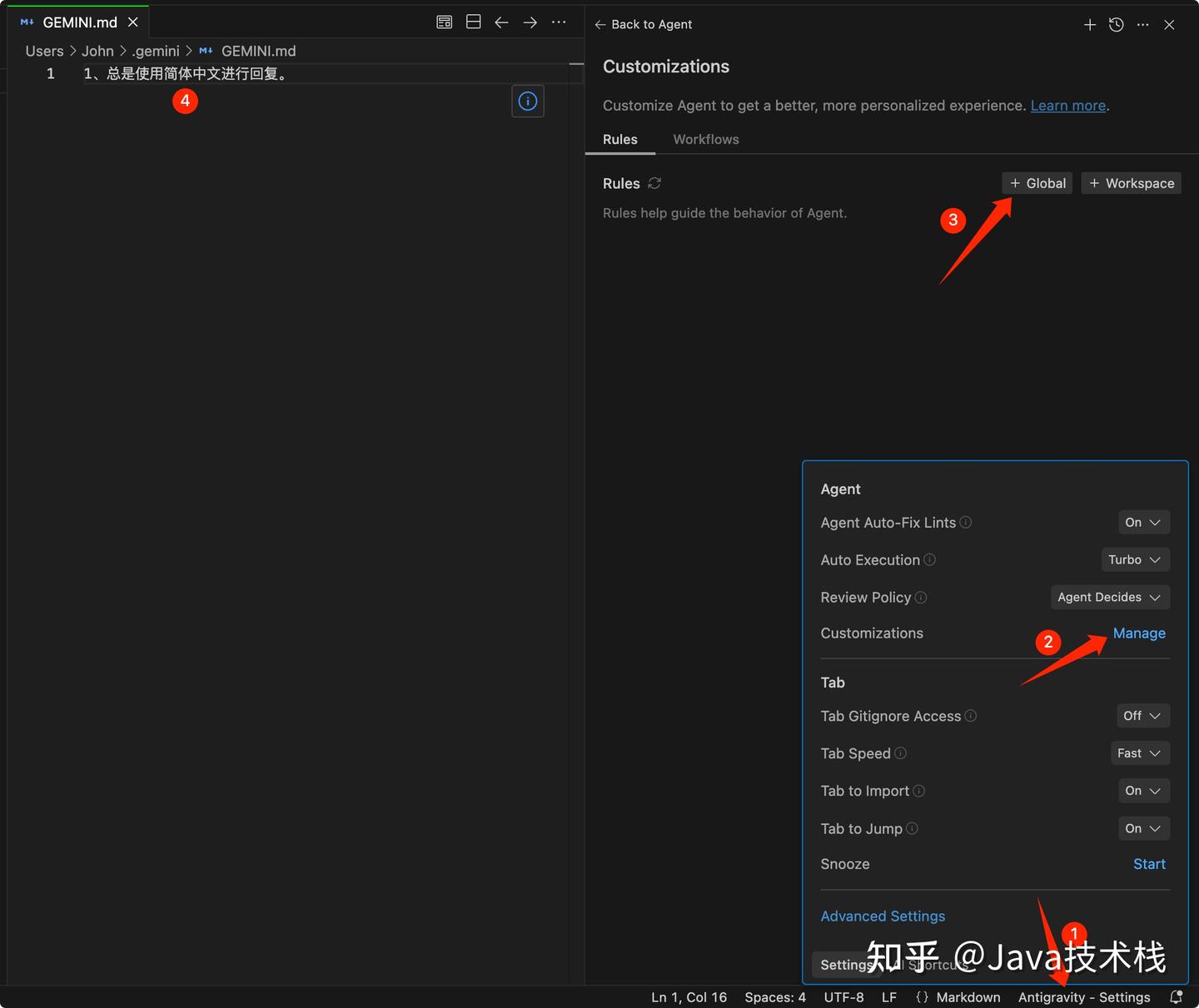
Task: Start a new agent conversation with the plus icon
Action: point(1089,24)
